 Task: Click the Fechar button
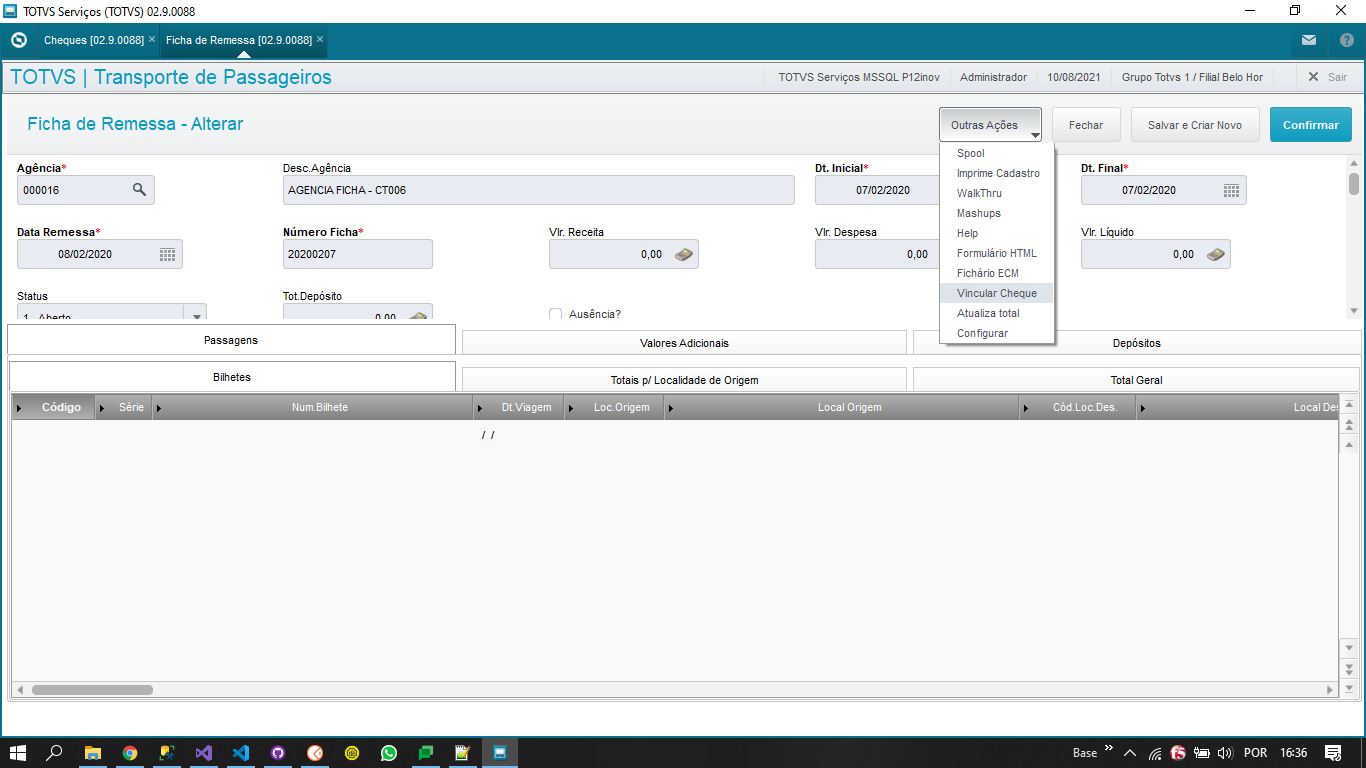click(x=1086, y=125)
